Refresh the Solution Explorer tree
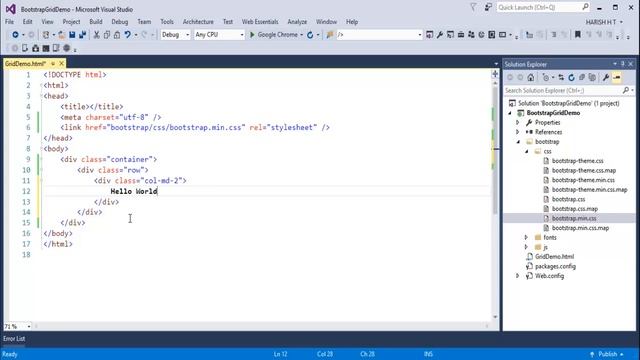This screenshot has width=640, height=360. [x=571, y=77]
